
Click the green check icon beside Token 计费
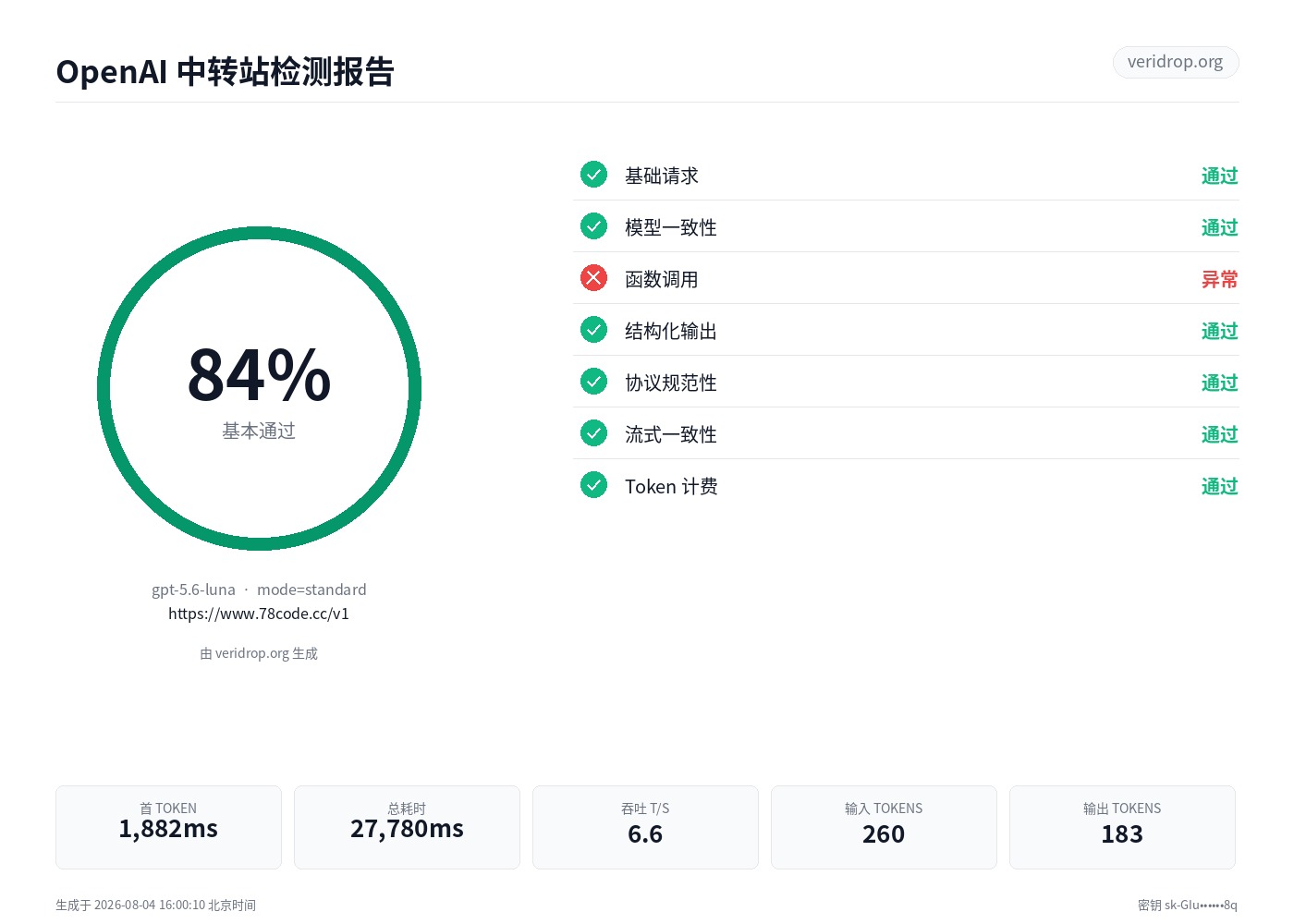[x=593, y=484]
